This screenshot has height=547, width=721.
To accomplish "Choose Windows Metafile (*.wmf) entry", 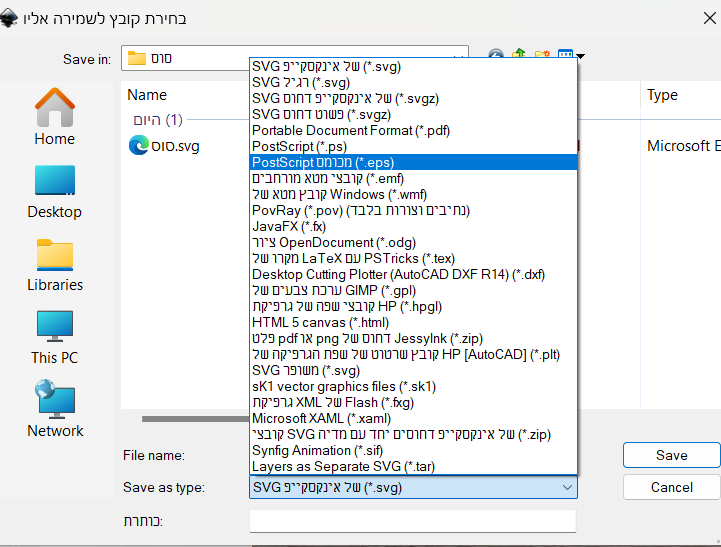I will point(413,194).
